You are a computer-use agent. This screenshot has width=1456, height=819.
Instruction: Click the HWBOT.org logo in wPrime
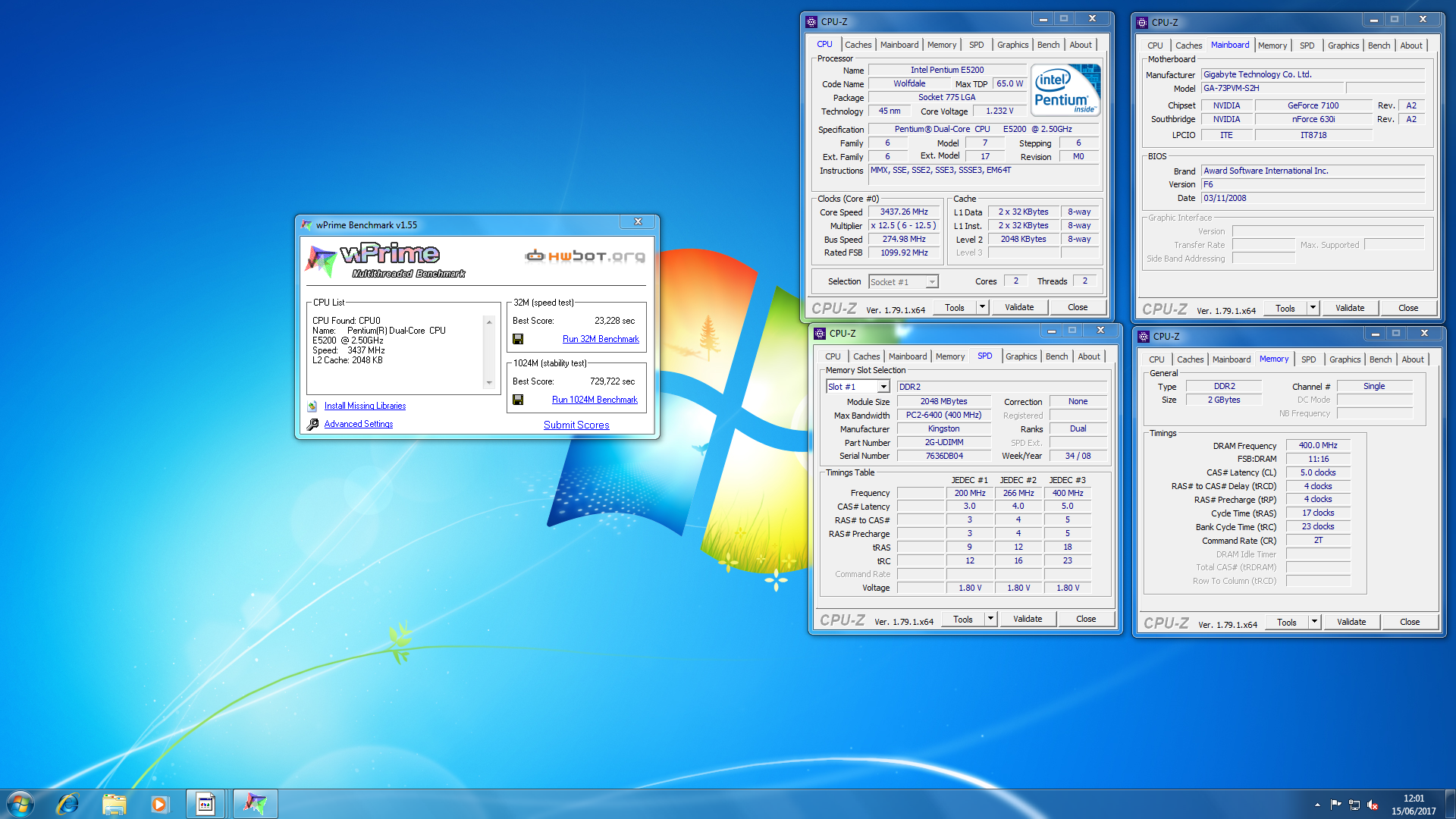tap(585, 256)
